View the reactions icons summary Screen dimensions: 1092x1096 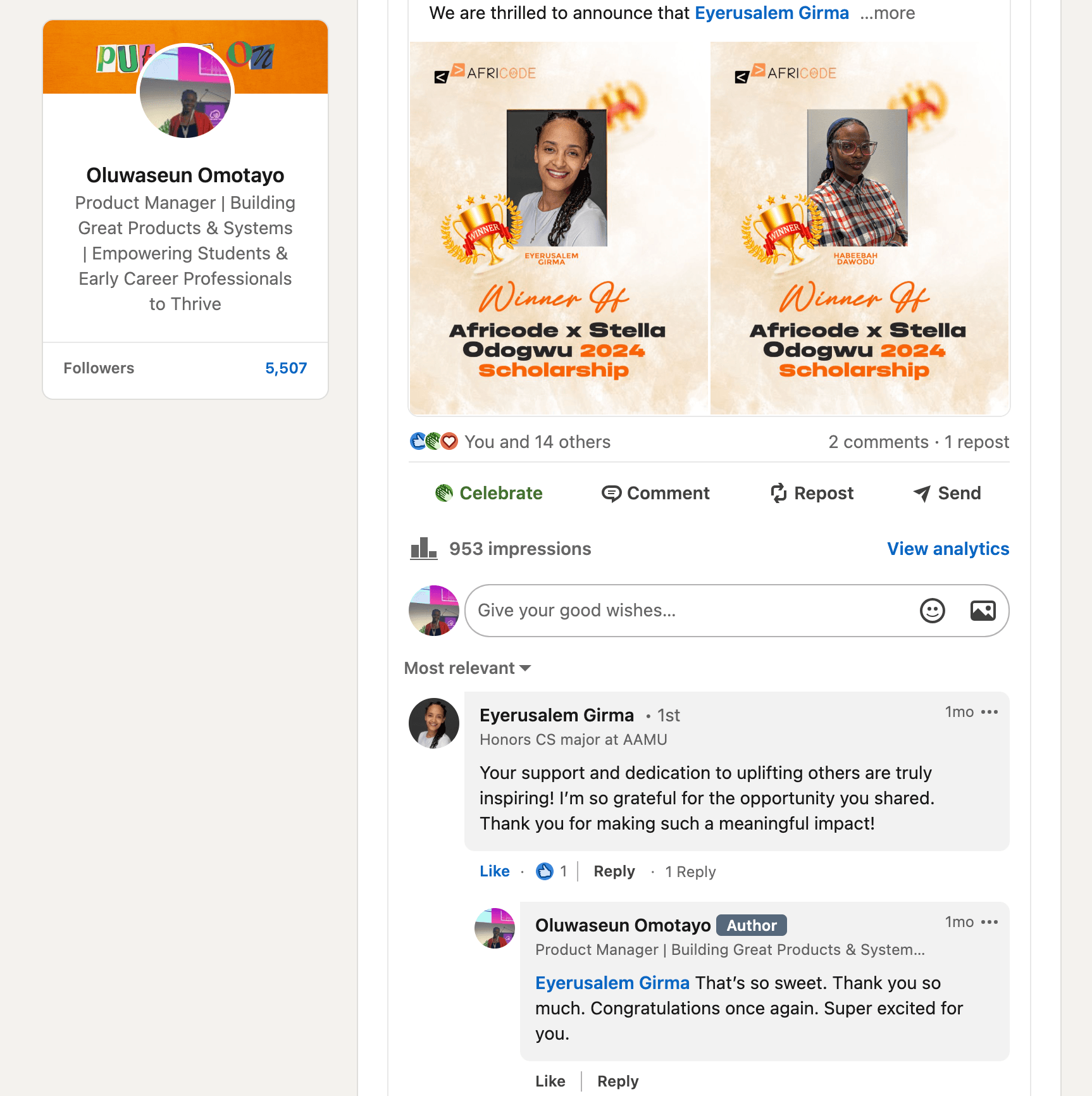coord(433,441)
